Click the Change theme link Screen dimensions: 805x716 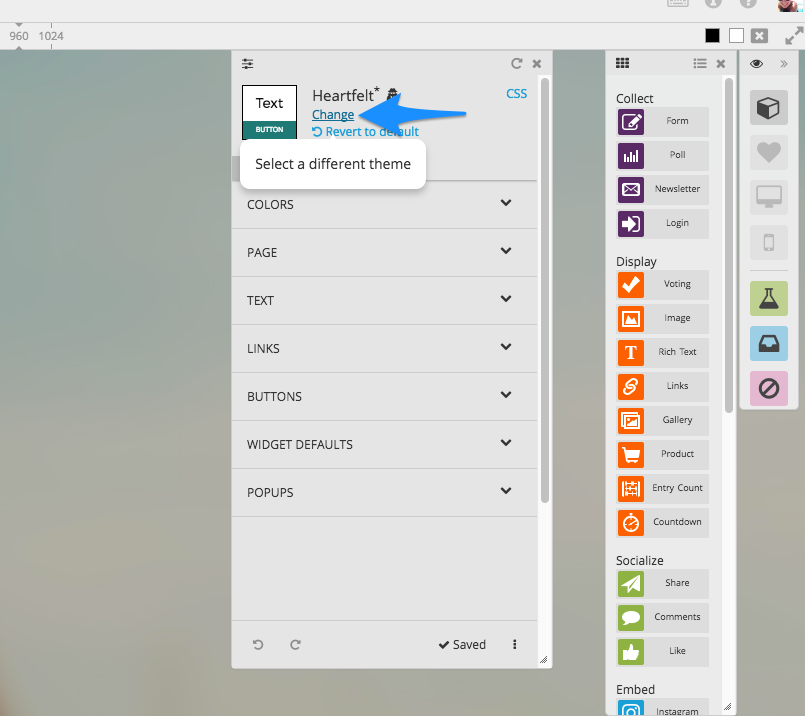(333, 115)
